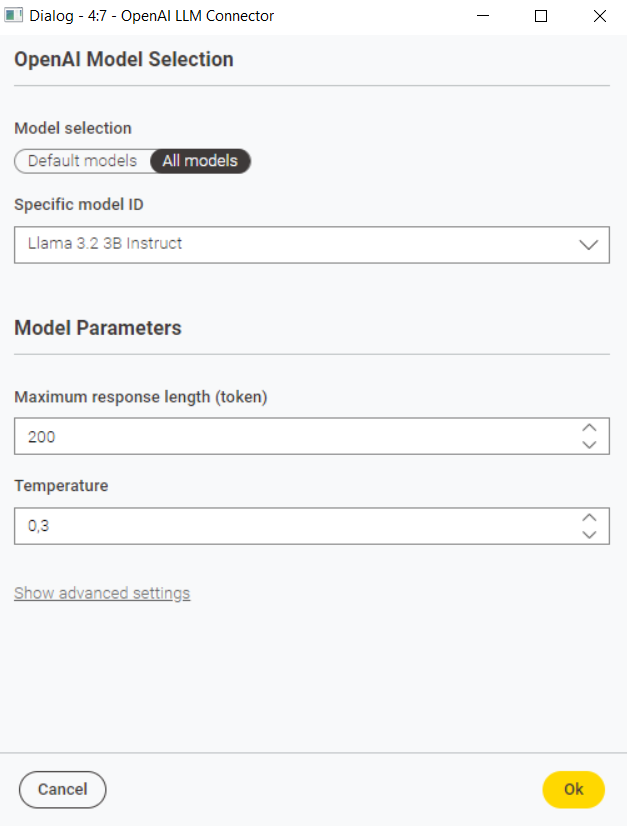Click the "Model Parameters" heading
627x826 pixels.
pyautogui.click(x=97, y=328)
